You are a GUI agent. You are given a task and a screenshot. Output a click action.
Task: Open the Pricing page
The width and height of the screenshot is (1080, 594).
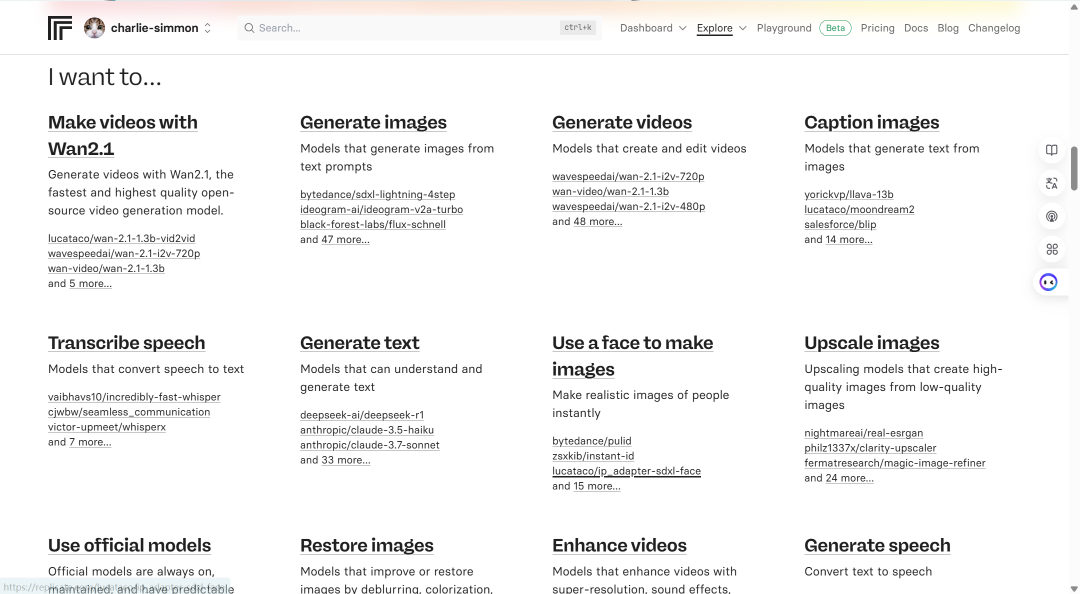[878, 28]
